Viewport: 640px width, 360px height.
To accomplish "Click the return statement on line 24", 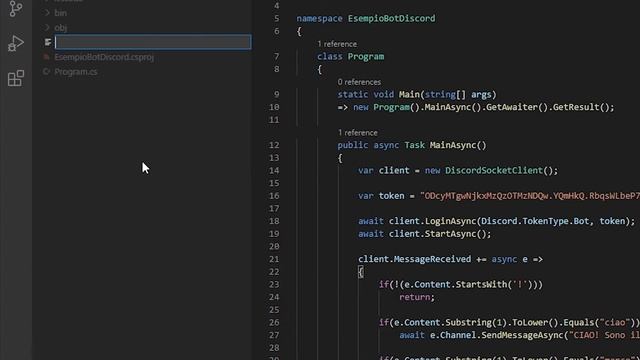I will pyautogui.click(x=417, y=297).
